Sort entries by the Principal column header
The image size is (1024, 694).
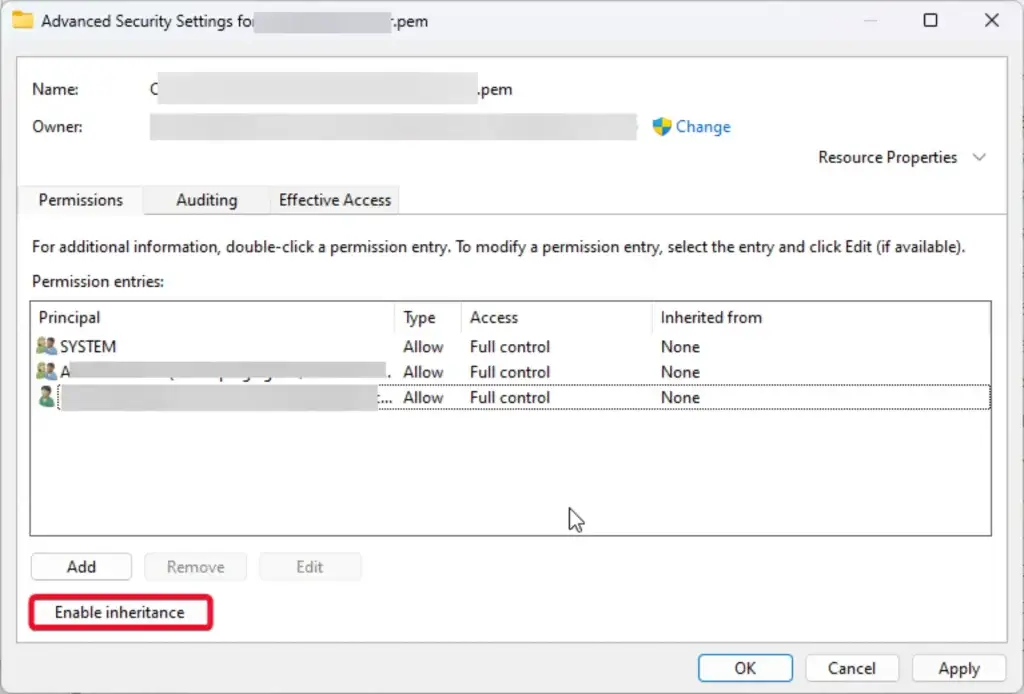pos(70,318)
